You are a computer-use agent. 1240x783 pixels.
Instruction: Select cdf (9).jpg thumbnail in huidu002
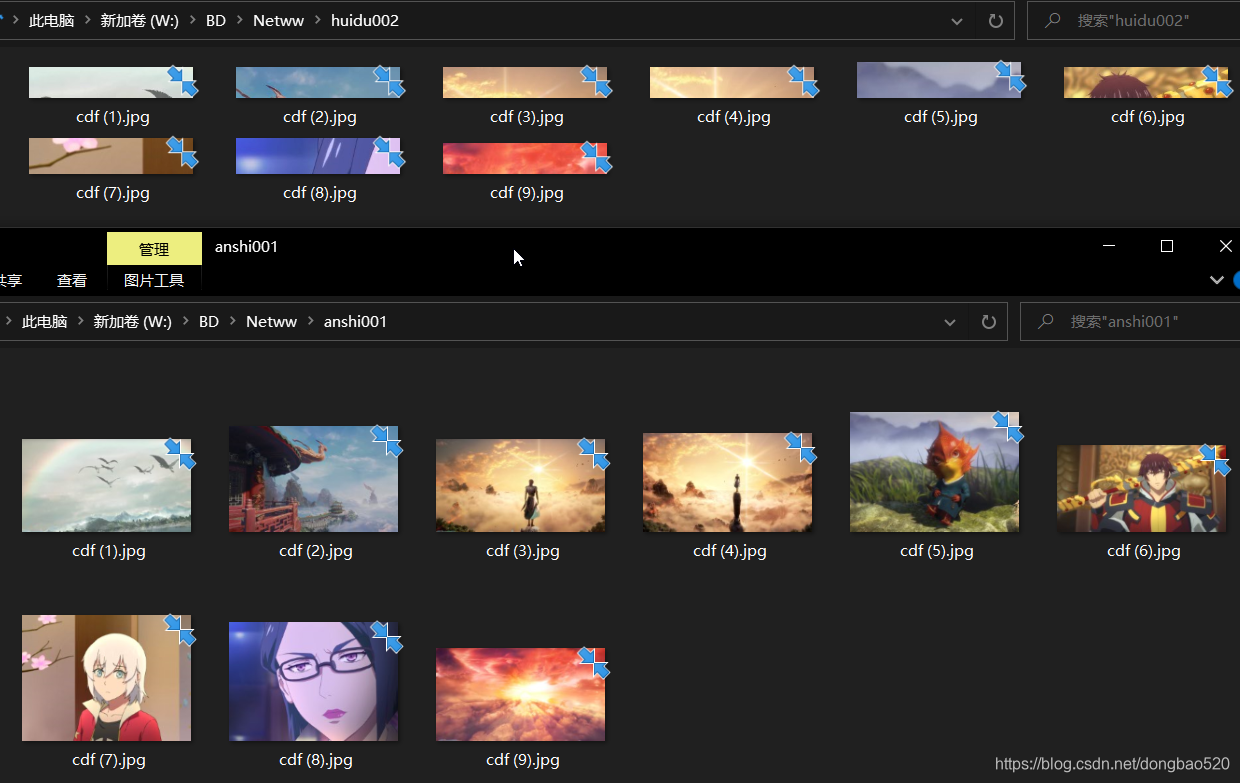click(525, 158)
